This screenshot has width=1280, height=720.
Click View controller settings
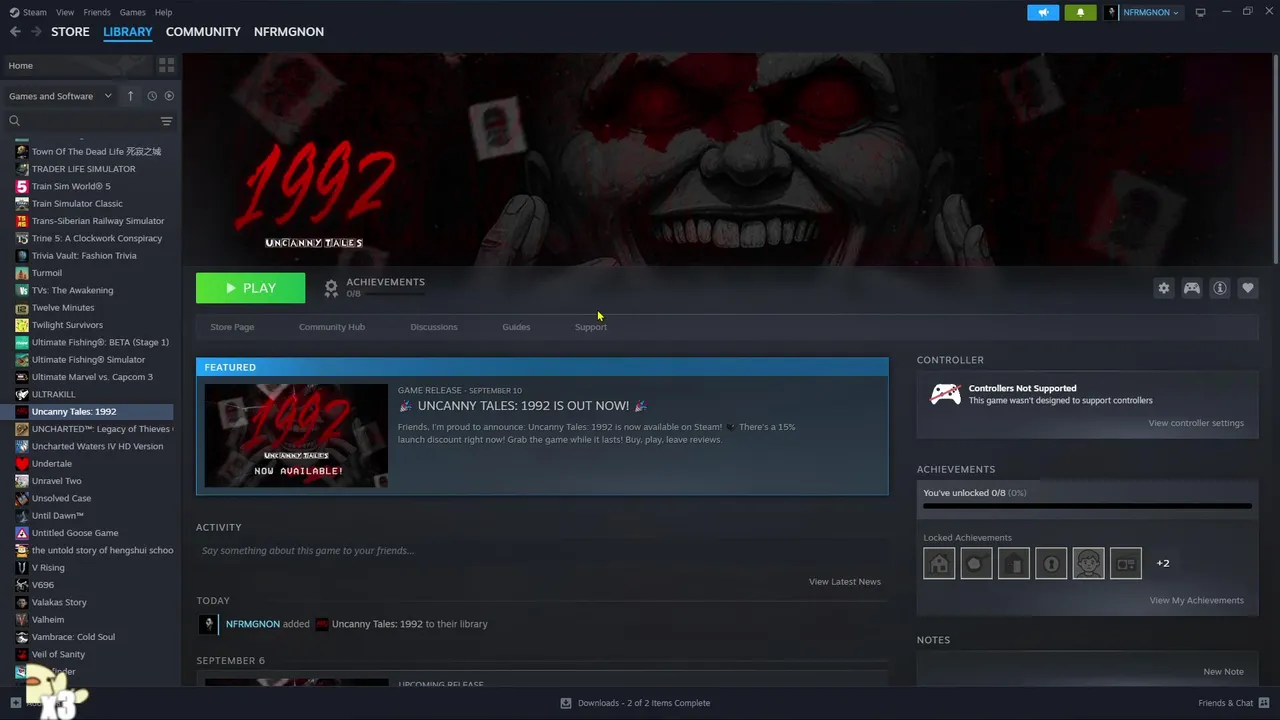pos(1196,423)
